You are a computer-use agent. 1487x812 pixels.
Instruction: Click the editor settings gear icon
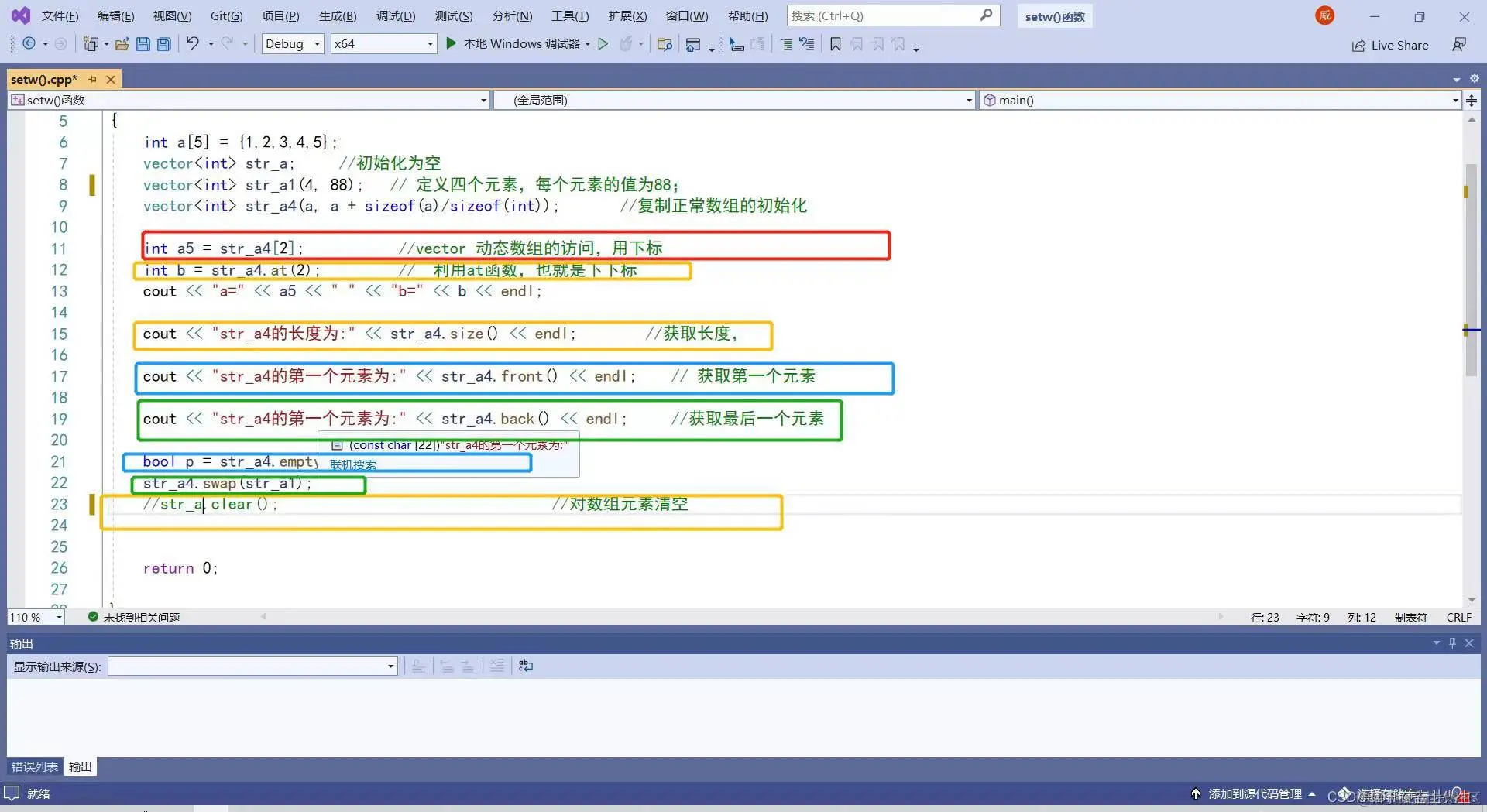pos(1475,78)
